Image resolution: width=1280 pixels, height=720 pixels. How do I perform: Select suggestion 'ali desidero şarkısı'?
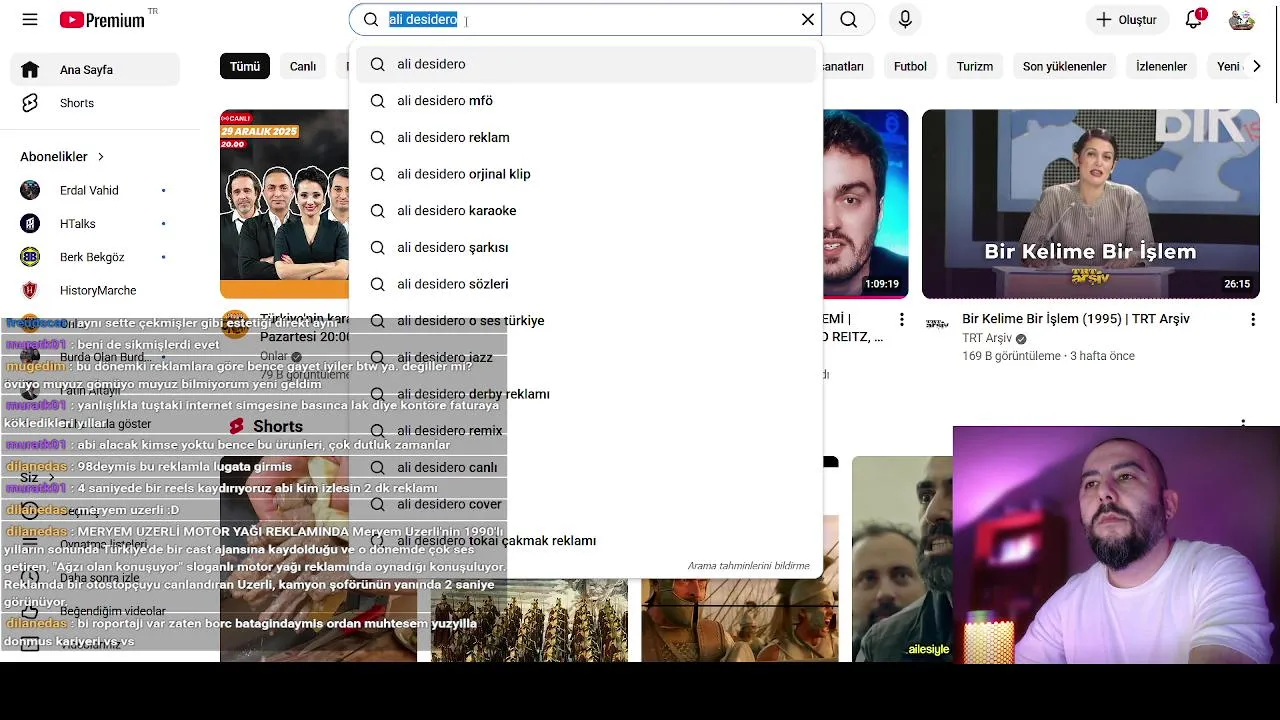pos(586,247)
